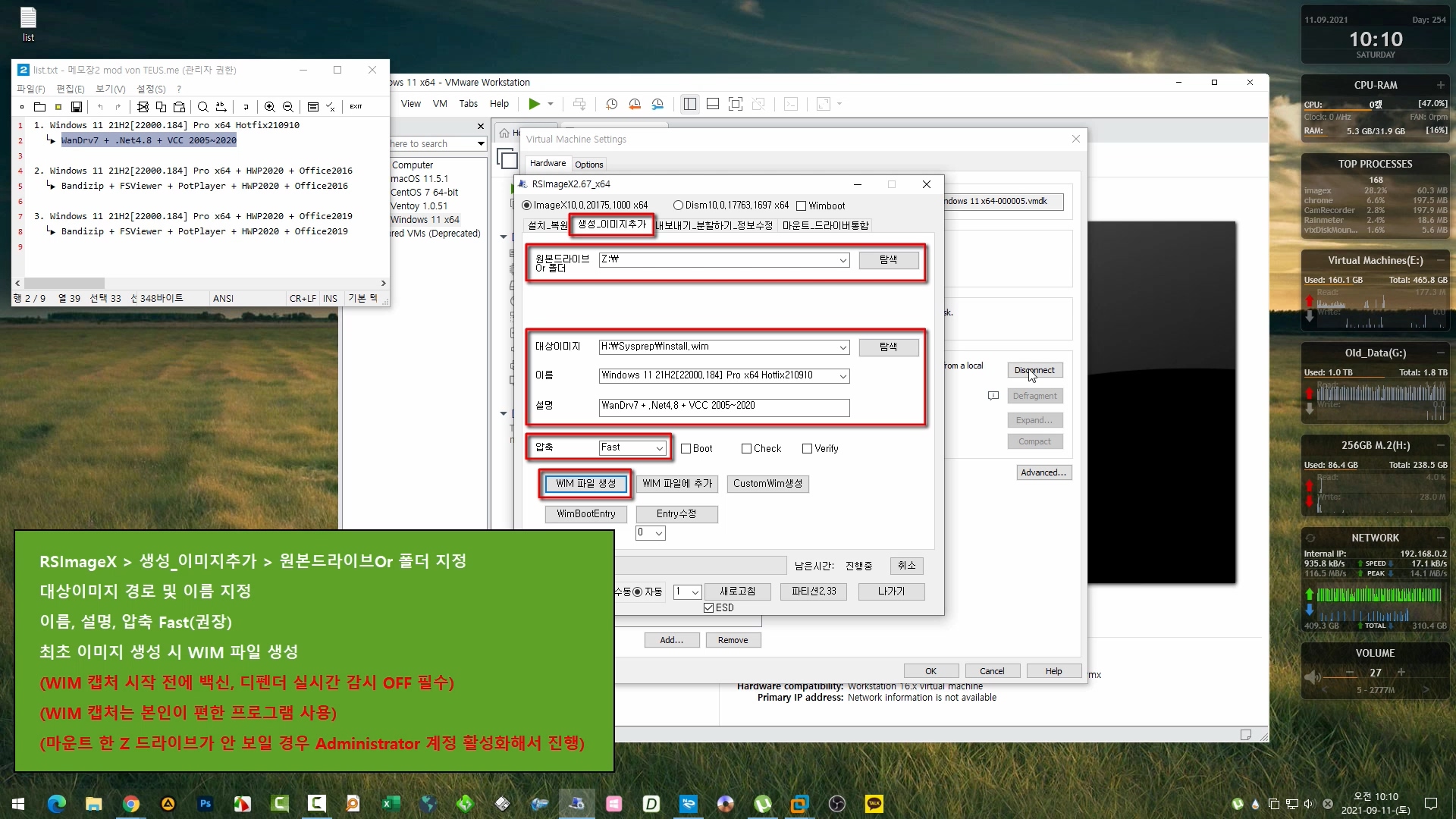Click the find magnifier in the notepad toolbar
Image resolution: width=1456 pixels, height=819 pixels.
click(202, 107)
